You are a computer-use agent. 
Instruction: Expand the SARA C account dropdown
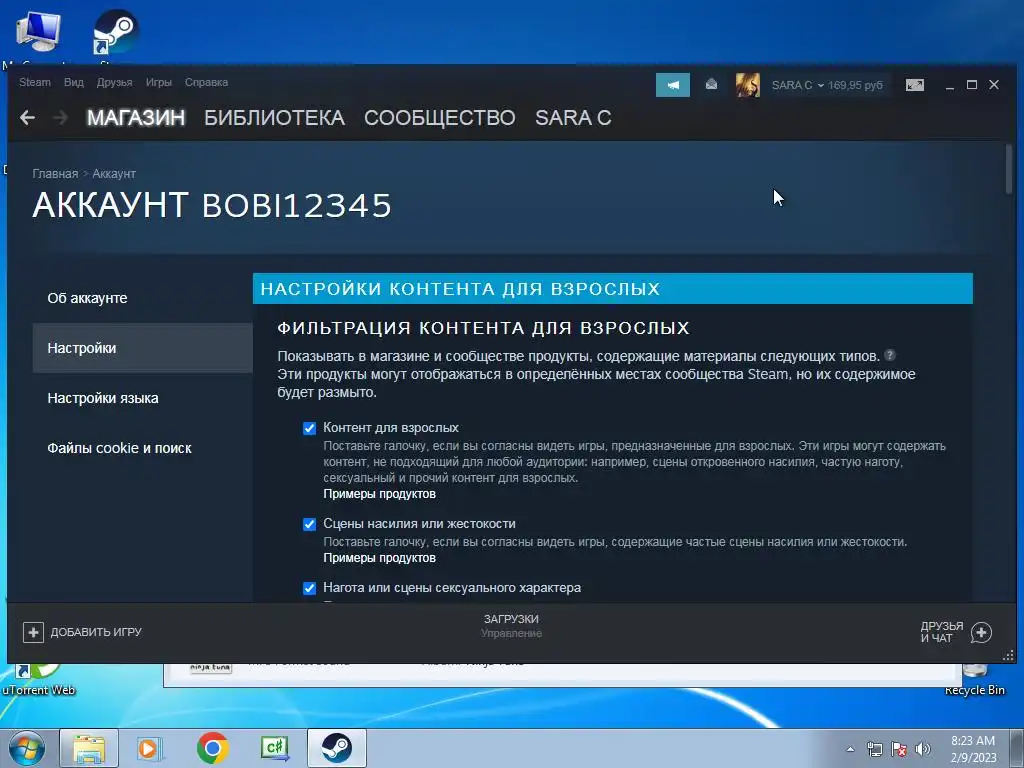coord(797,85)
